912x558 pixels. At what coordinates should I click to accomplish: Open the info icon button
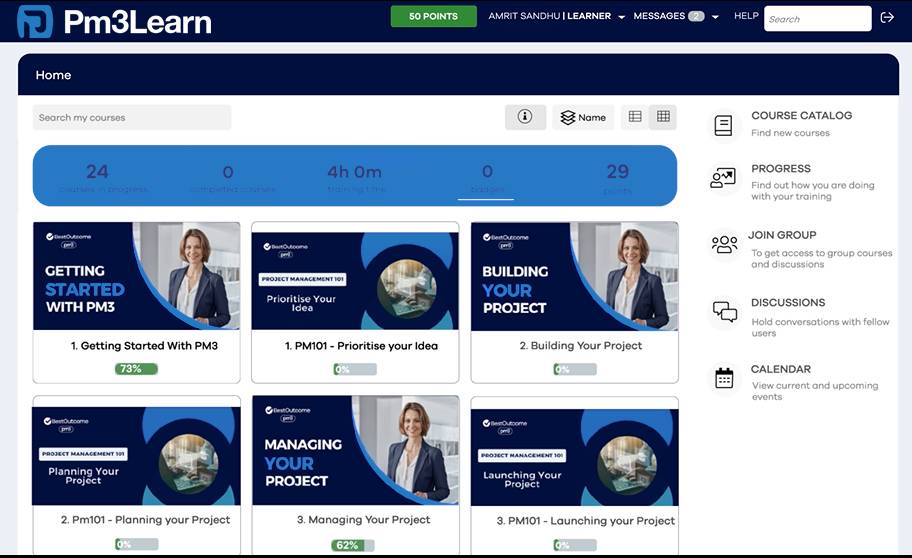[x=525, y=117]
